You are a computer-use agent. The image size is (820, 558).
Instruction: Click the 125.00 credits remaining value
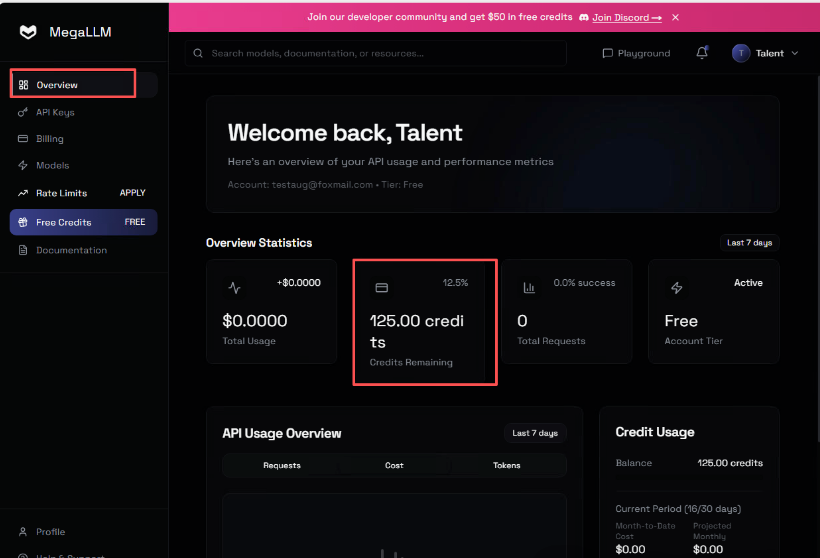pos(417,331)
